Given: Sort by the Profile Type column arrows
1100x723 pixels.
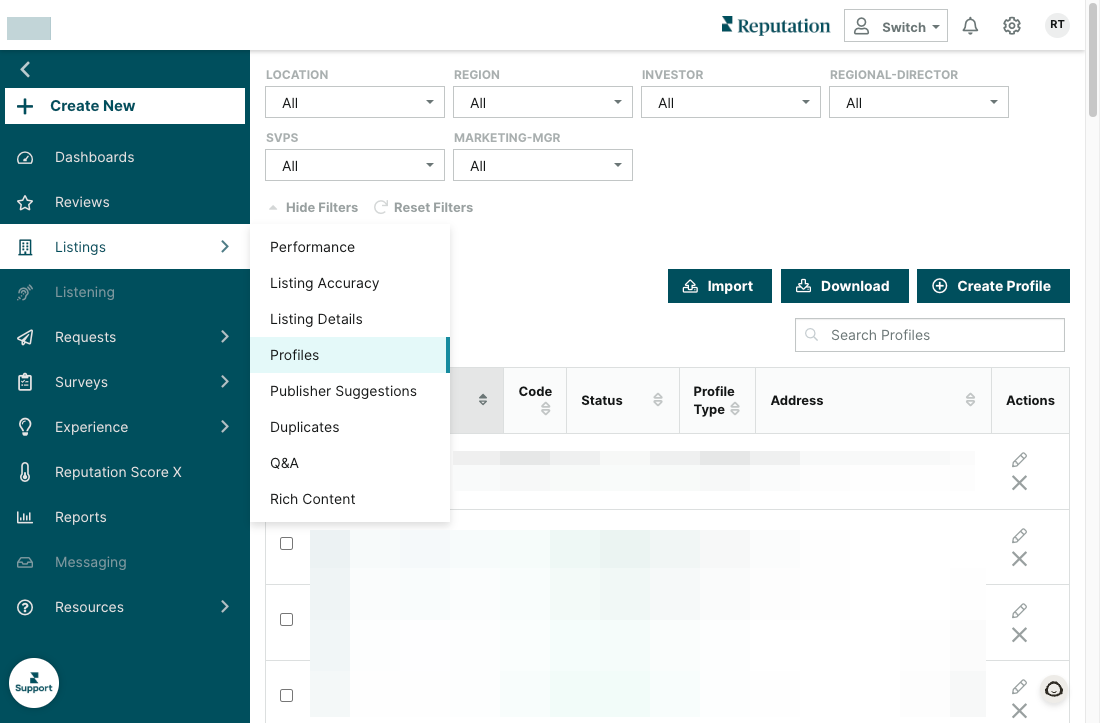Looking at the screenshot, I should tap(735, 409).
